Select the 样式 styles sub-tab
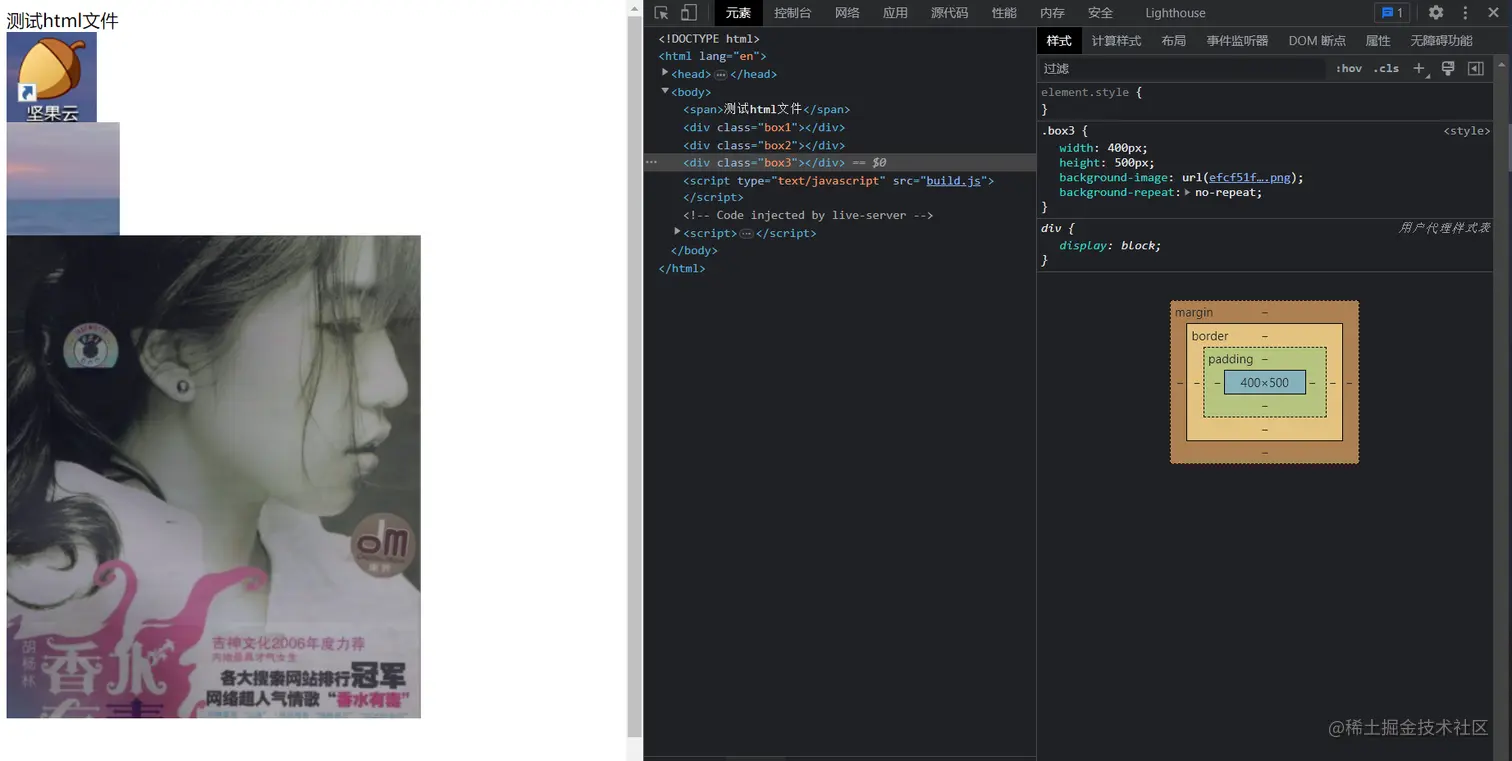This screenshot has height=761, width=1512. (x=1059, y=41)
